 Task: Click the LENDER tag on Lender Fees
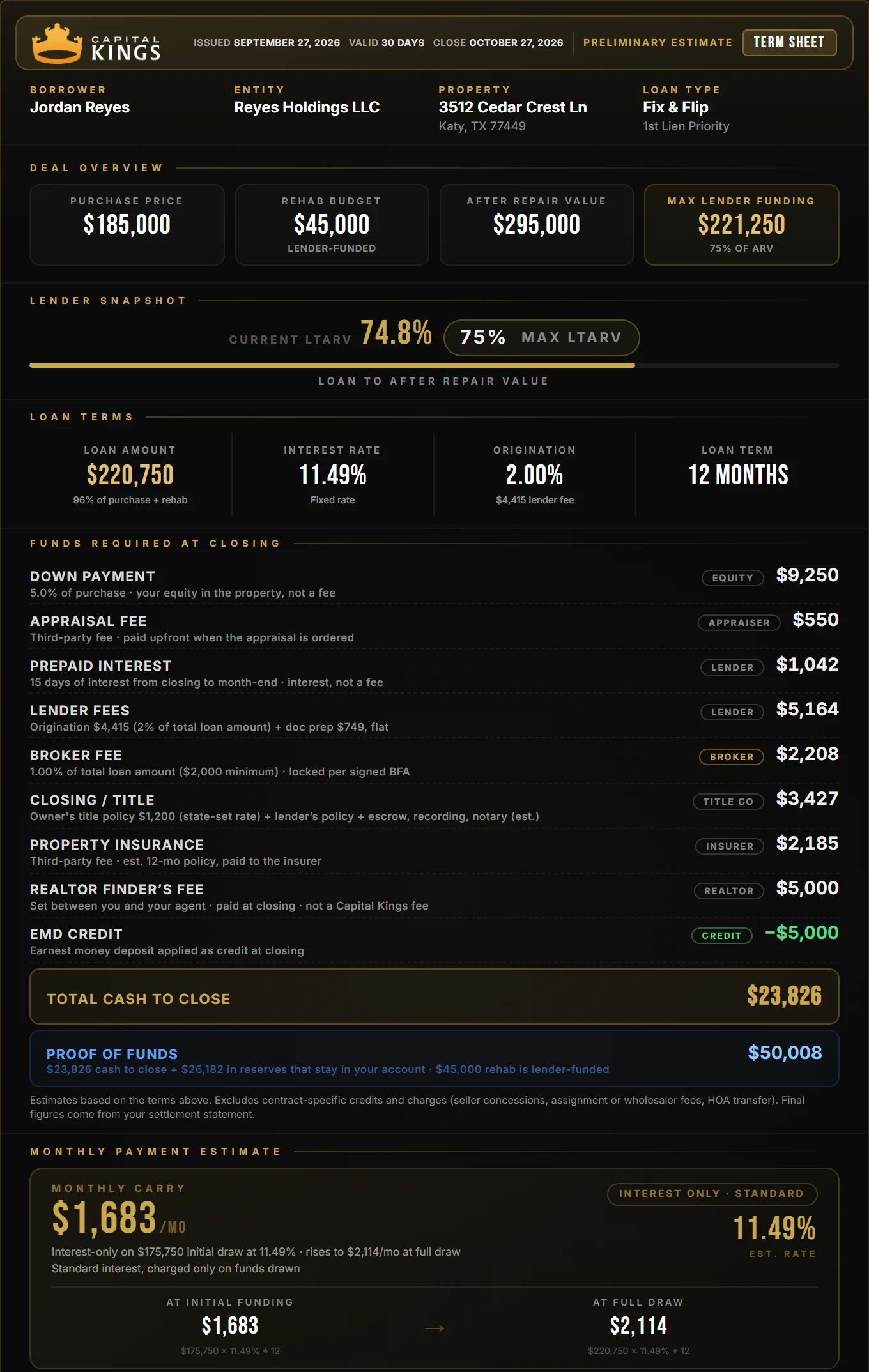click(732, 712)
